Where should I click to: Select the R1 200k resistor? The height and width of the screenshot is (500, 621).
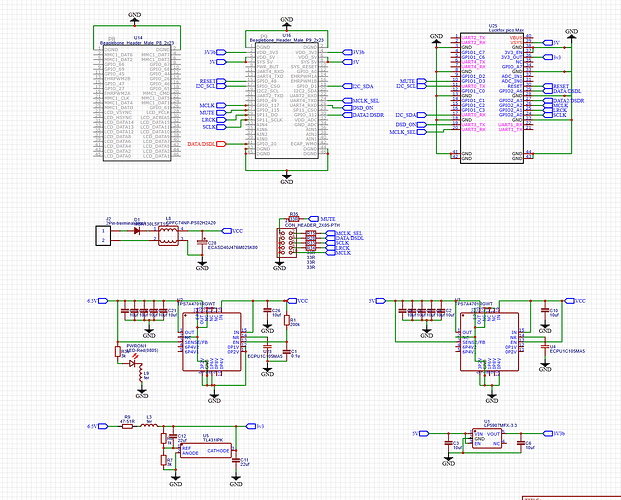click(x=286, y=320)
